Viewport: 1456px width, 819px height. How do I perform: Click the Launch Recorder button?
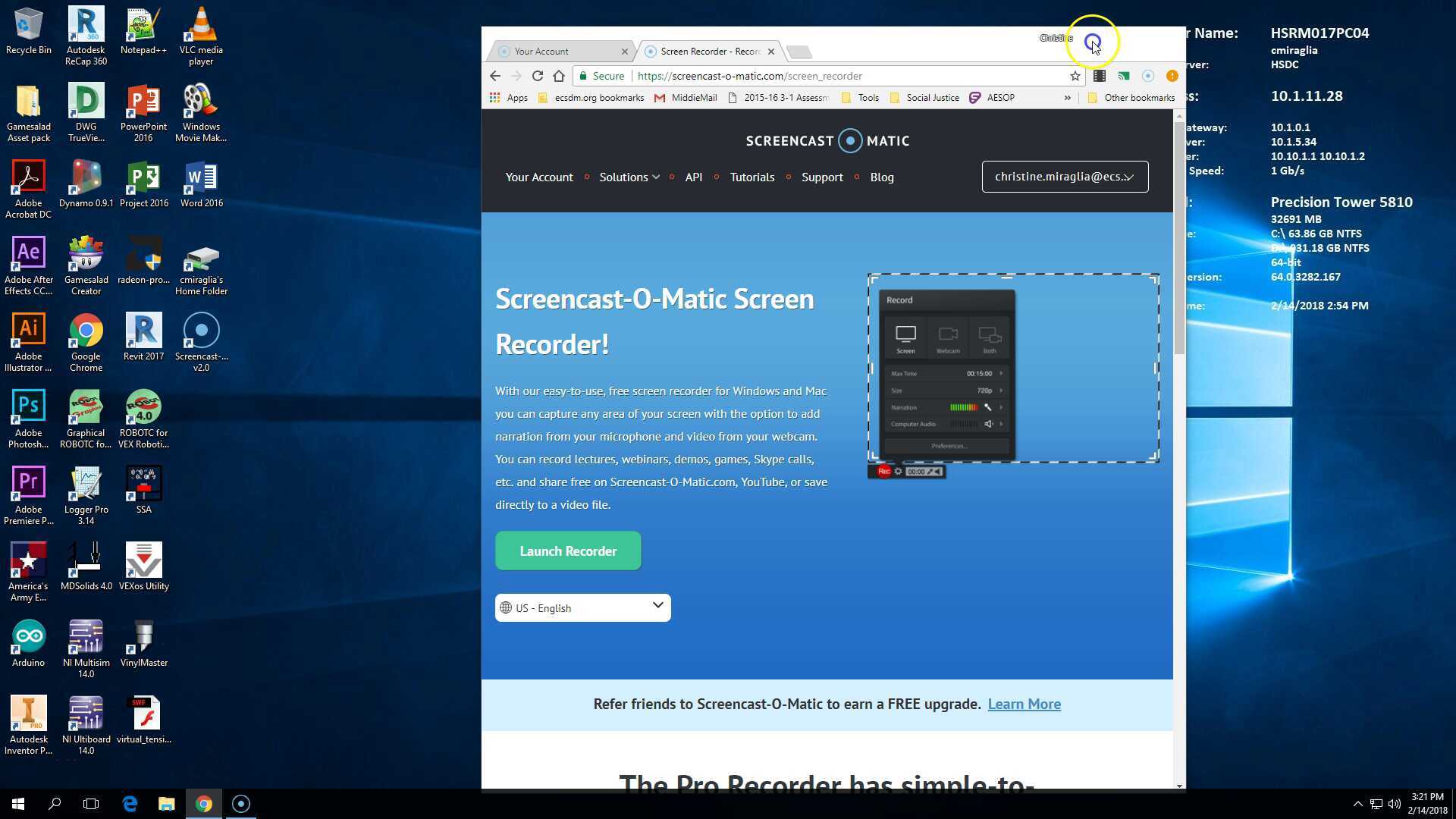pyautogui.click(x=568, y=551)
